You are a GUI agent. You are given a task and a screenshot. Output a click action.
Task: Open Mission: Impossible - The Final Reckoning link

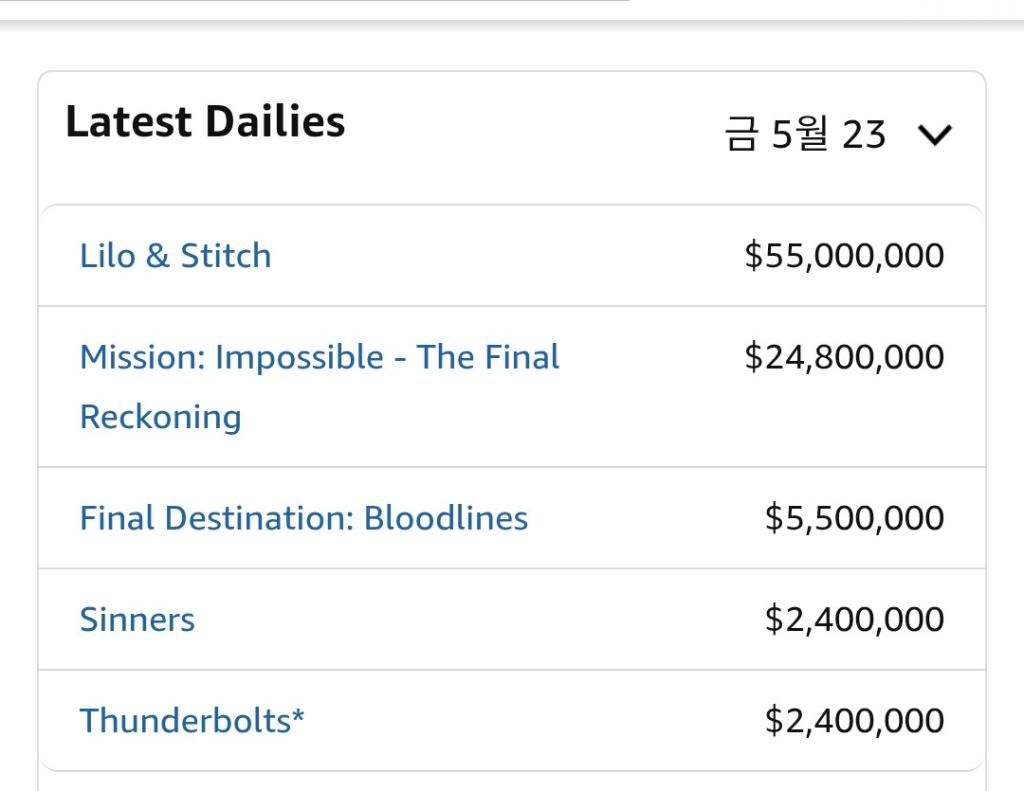pos(319,387)
